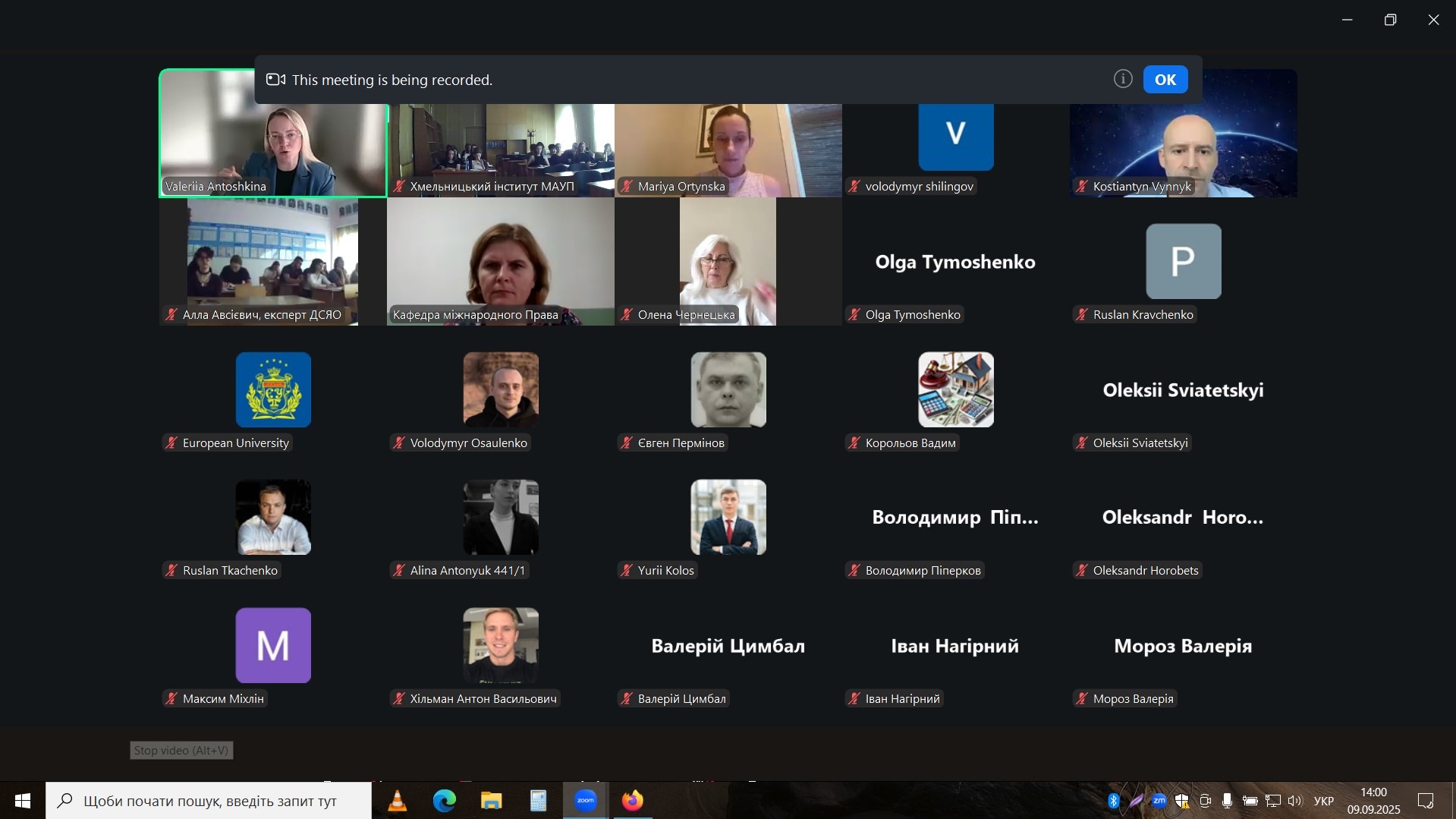Viewport: 1456px width, 819px height.
Task: Click the Zoom icon in system tray
Action: coord(1159,801)
